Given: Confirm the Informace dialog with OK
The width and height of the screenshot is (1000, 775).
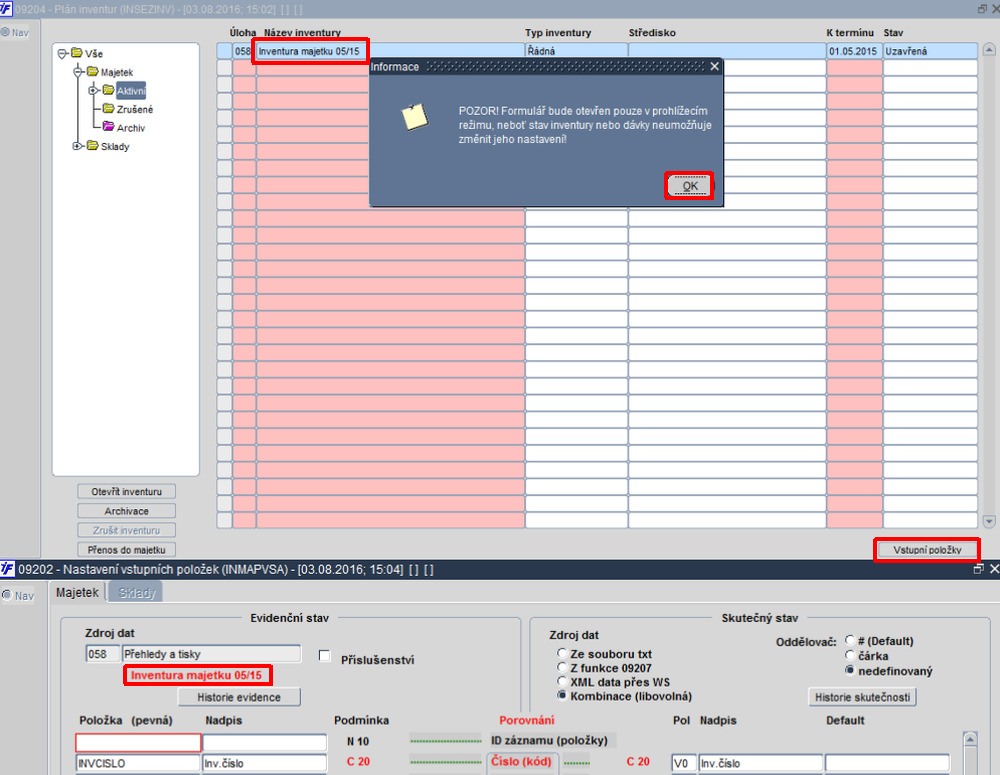Looking at the screenshot, I should click(689, 186).
